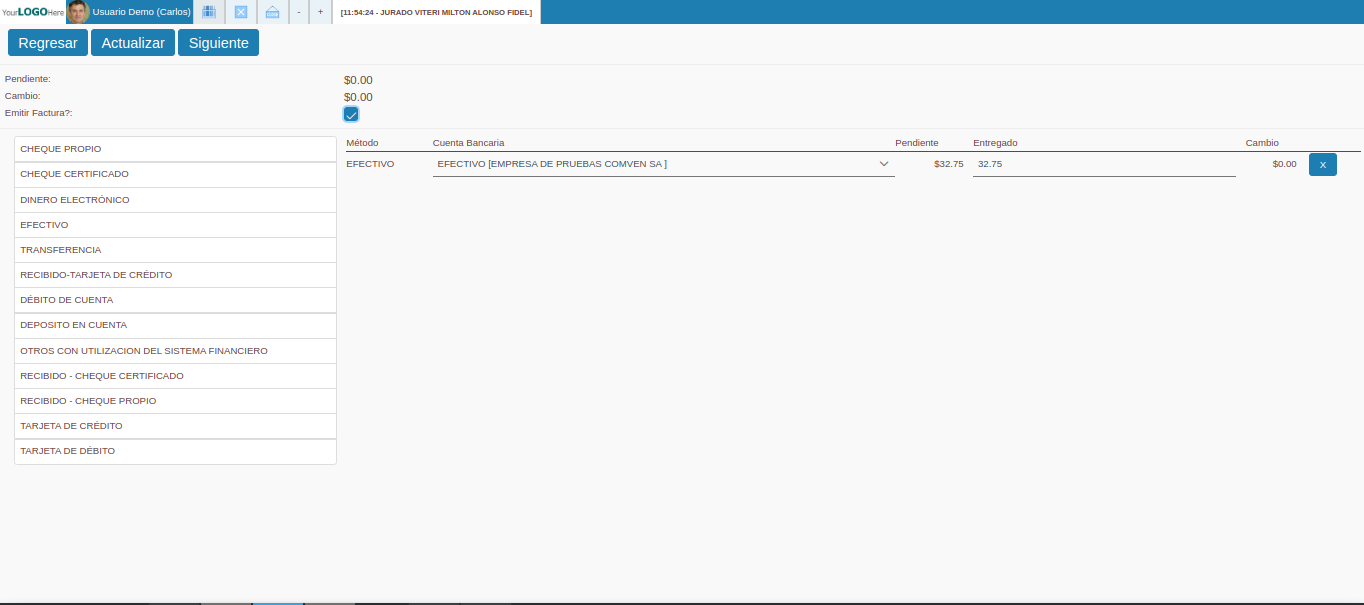Image resolution: width=1364 pixels, height=605 pixels.
Task: Click the Cambio column header in the table
Action: [x=1262, y=143]
